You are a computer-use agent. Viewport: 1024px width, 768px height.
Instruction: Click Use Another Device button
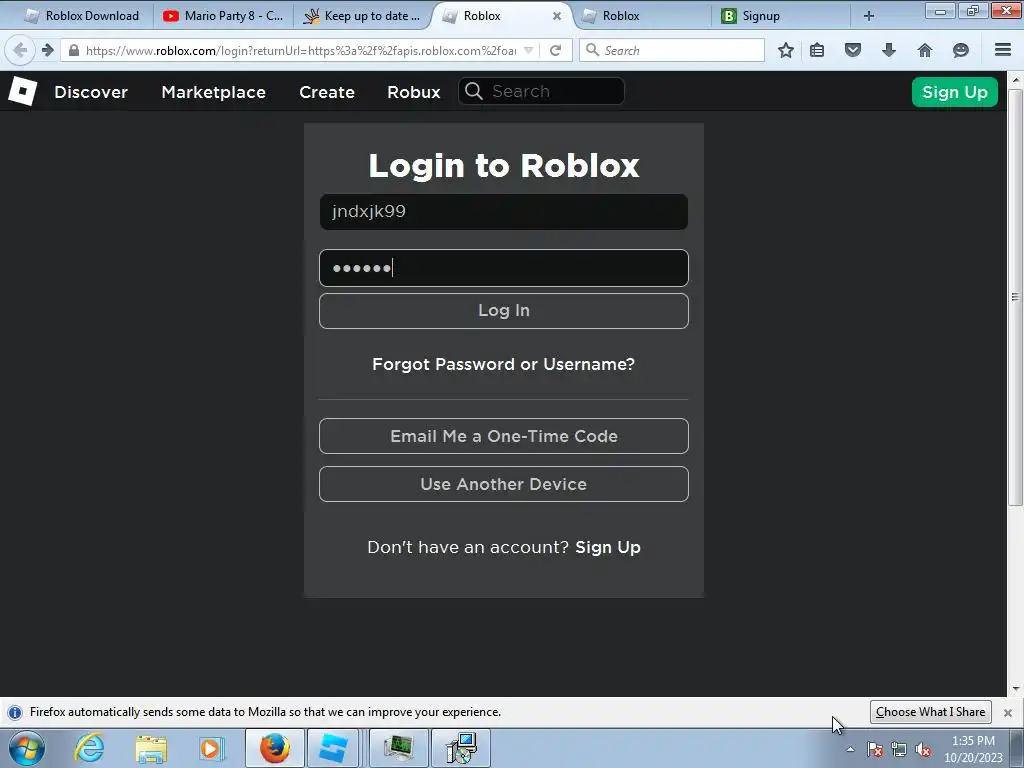pyautogui.click(x=504, y=484)
